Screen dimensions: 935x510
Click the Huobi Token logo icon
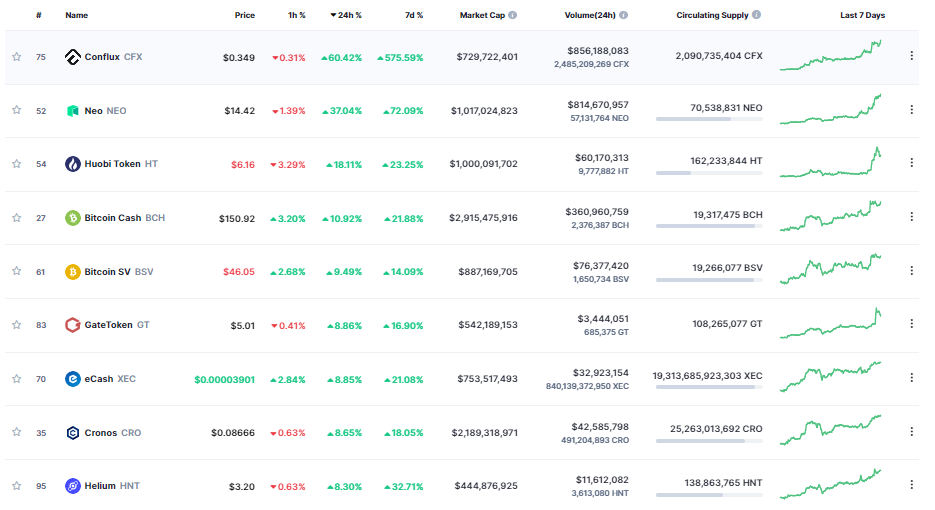pyautogui.click(x=73, y=164)
